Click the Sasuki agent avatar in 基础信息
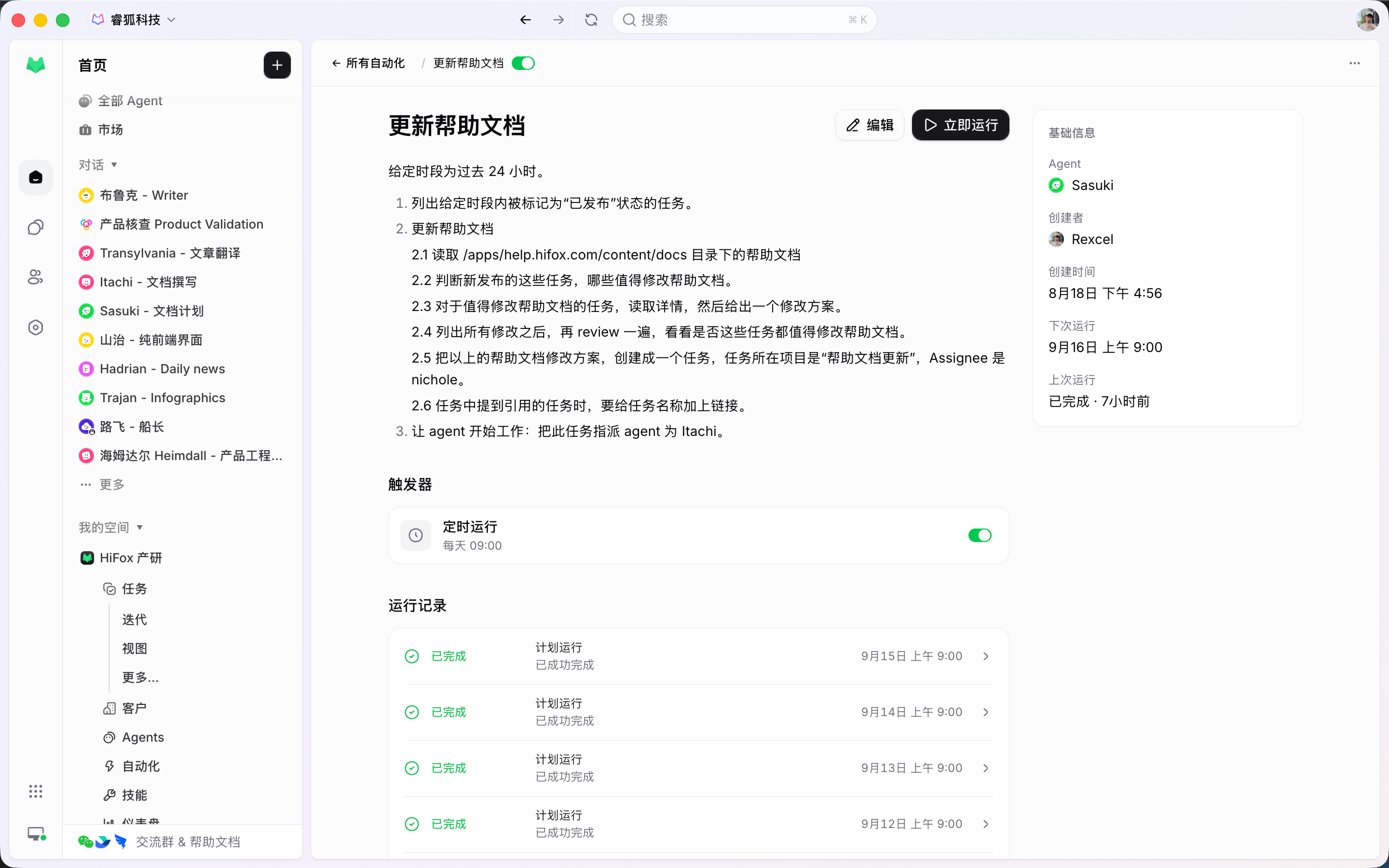Screen dimensions: 1389x868 1056,186
